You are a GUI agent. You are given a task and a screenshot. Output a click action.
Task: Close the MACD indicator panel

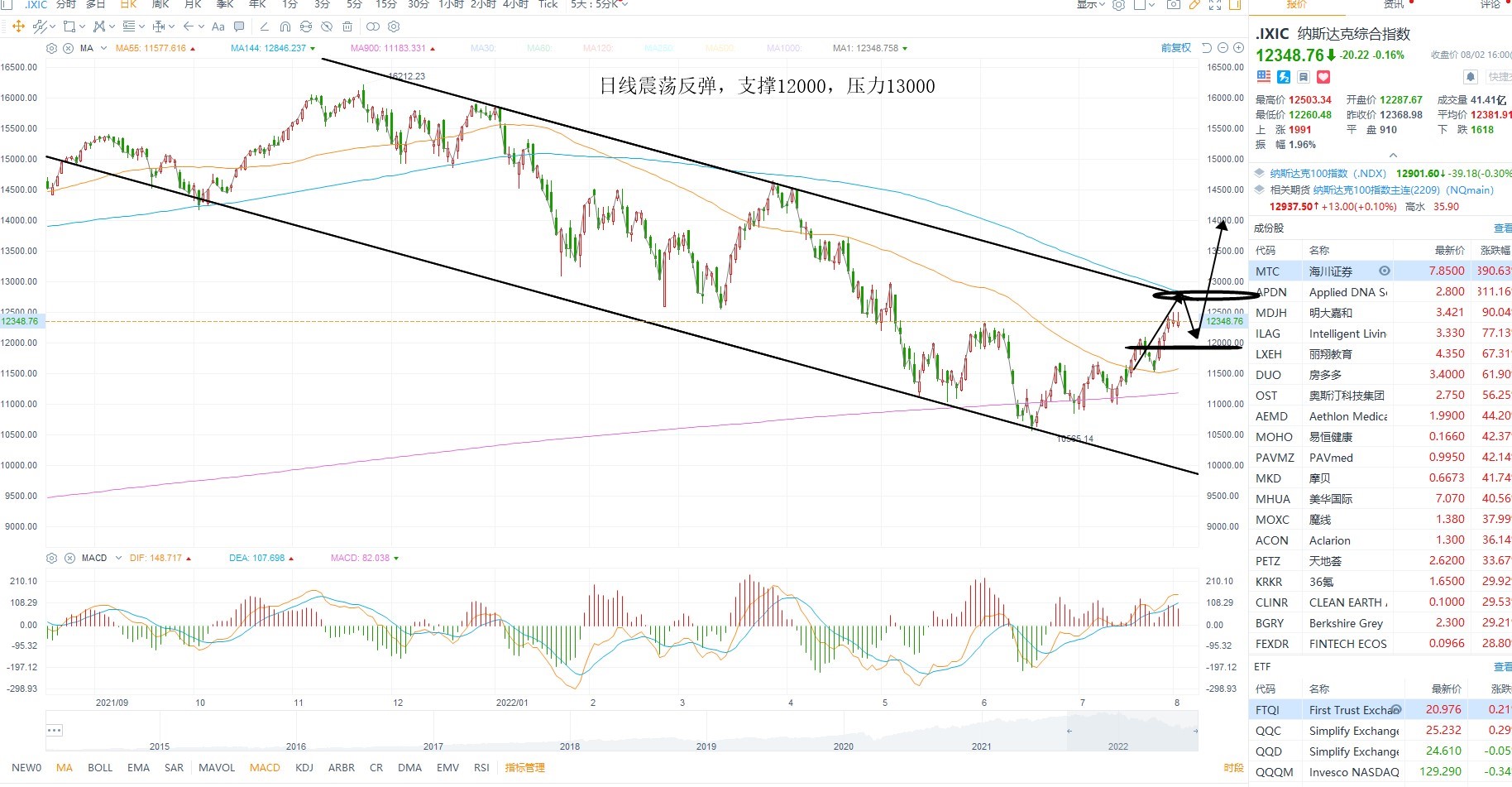coord(69,558)
